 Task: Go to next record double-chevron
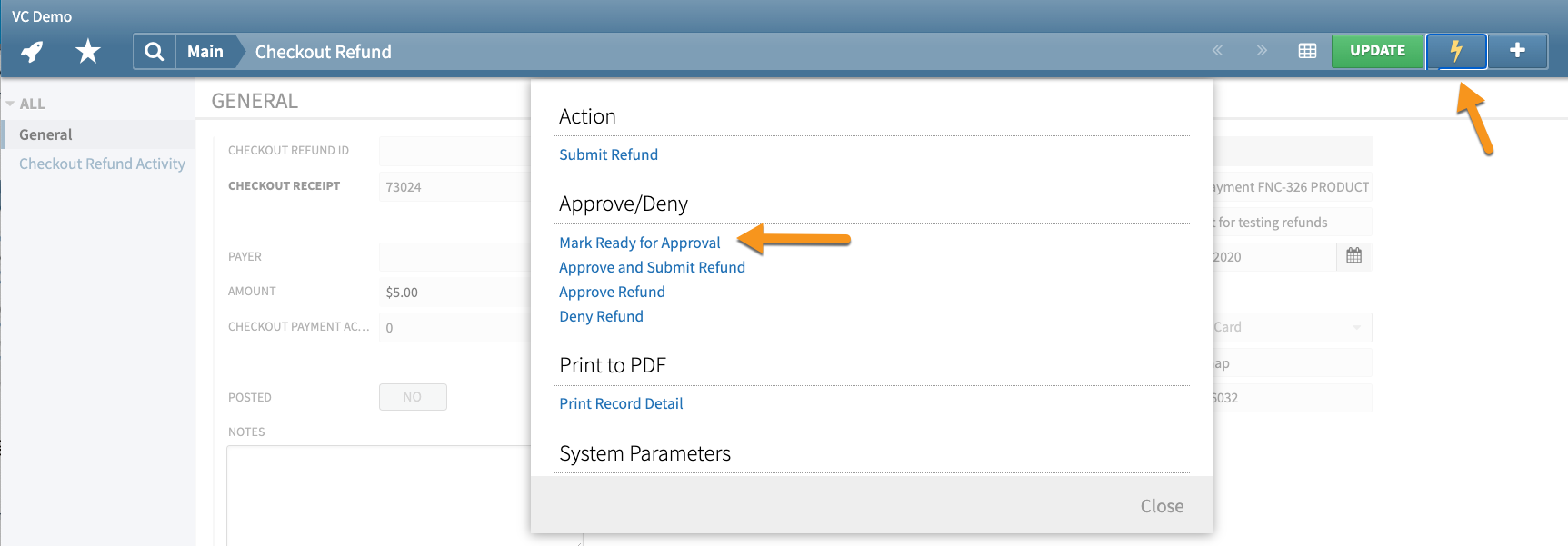point(1262,51)
